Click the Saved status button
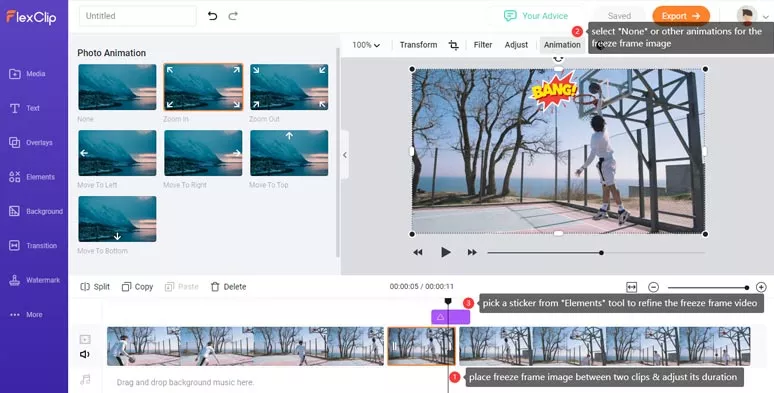 pos(619,16)
